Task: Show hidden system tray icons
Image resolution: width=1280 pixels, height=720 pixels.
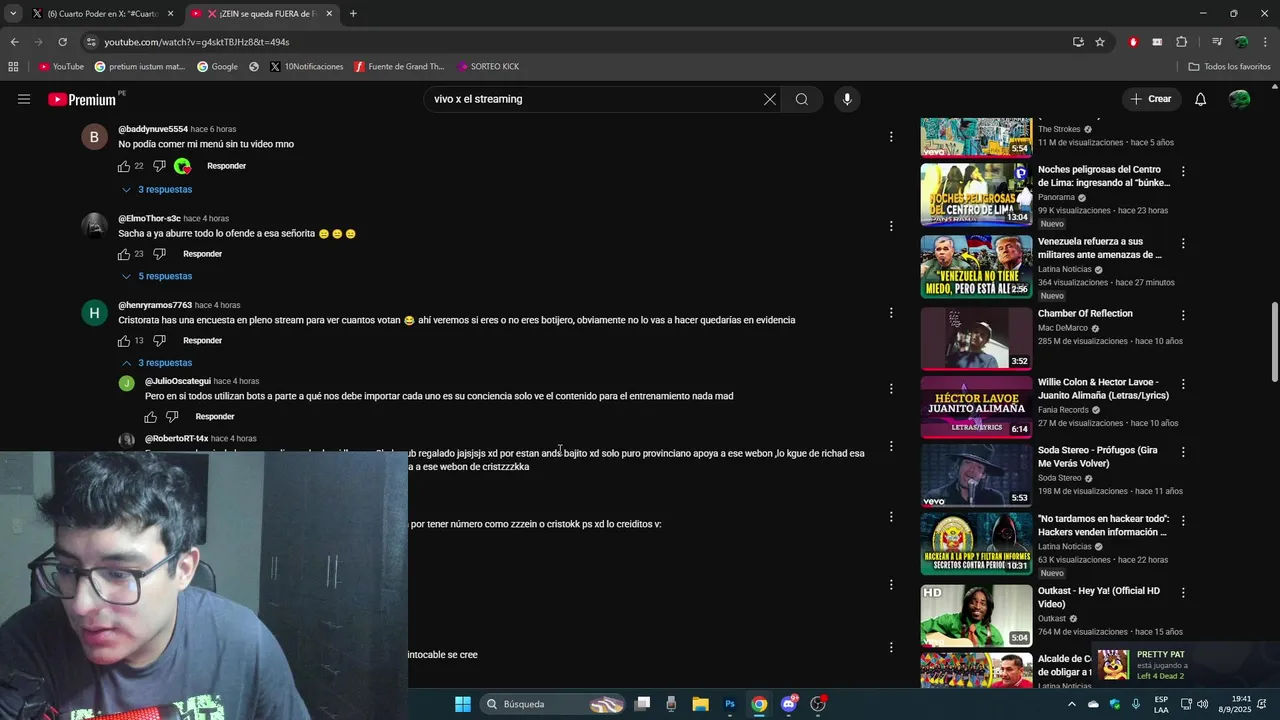Action: (x=1072, y=704)
